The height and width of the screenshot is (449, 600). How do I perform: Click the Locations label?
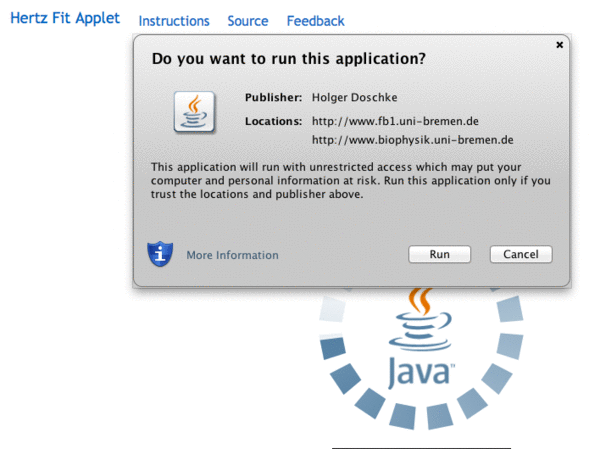(273, 121)
